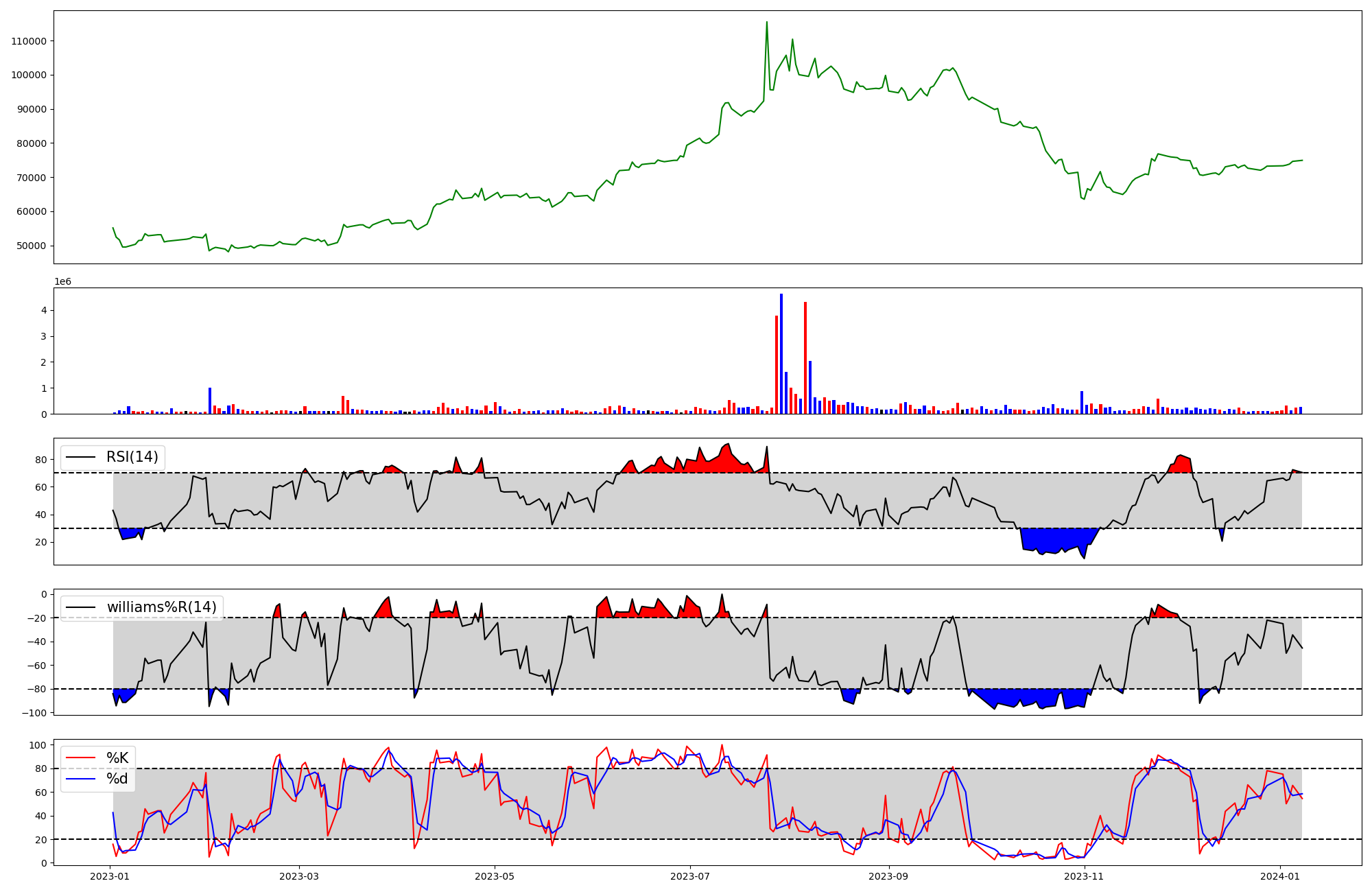
Task: Click the 2023-11 x-axis date label
Action: tap(1084, 876)
